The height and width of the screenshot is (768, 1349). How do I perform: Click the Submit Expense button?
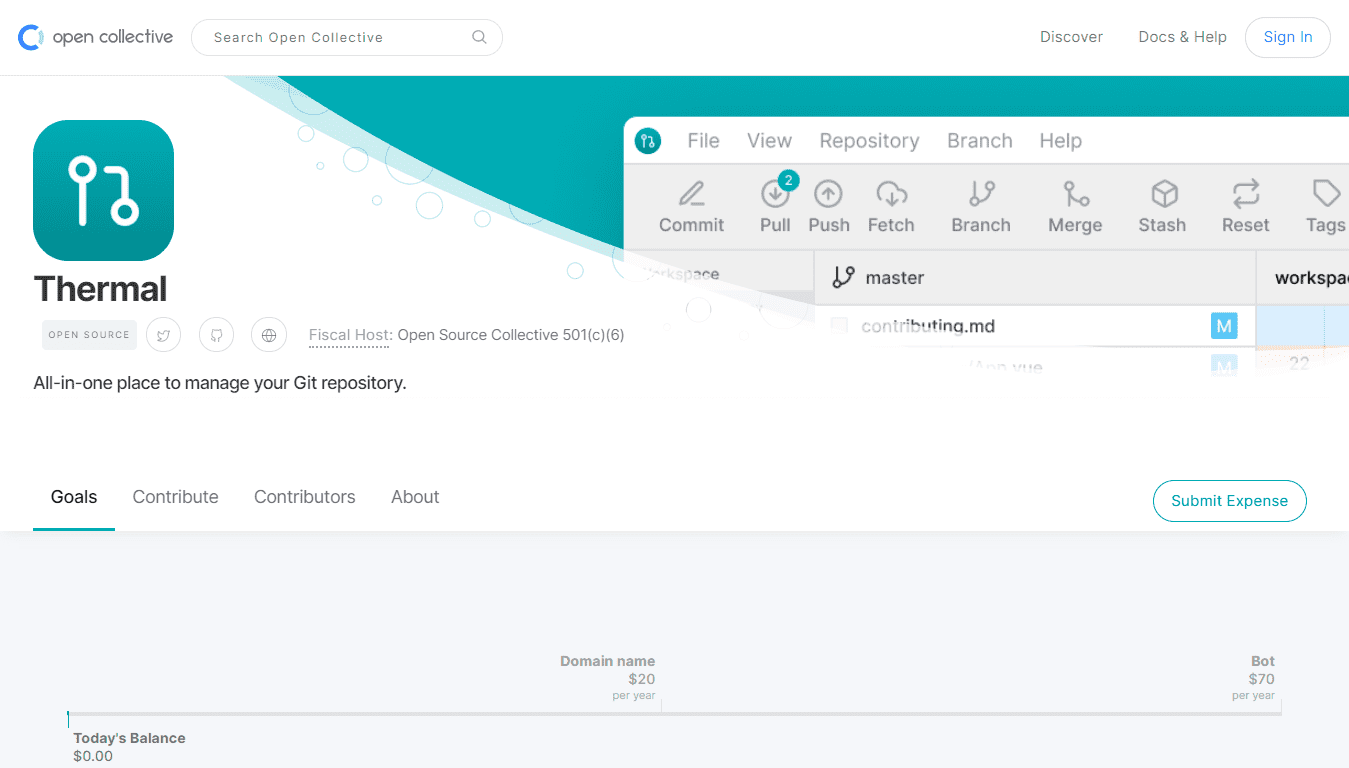(1229, 501)
